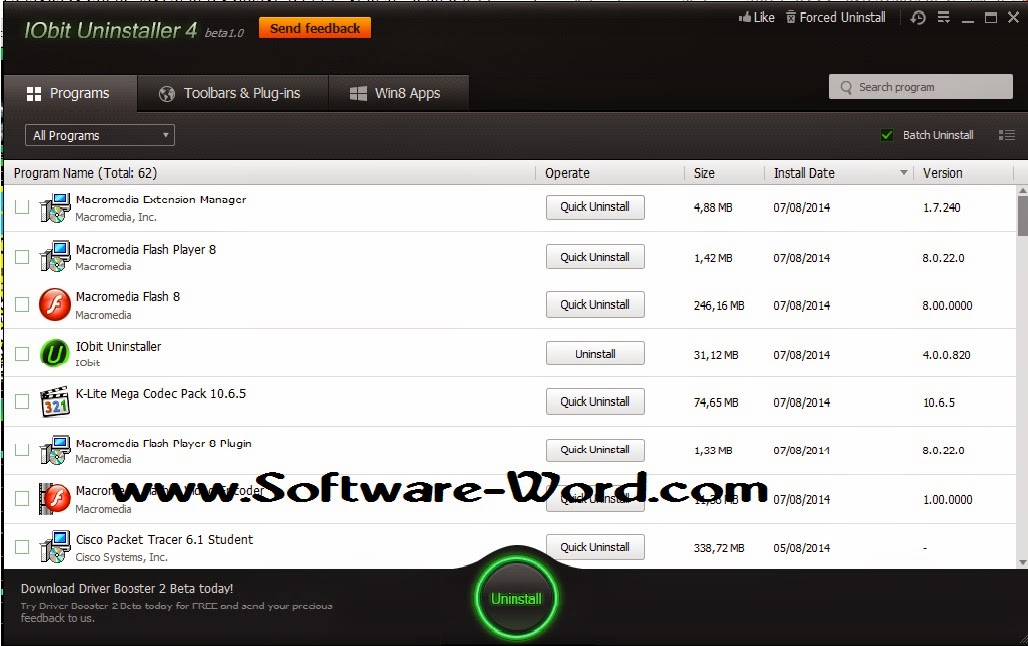Check Flash Video Encoder row checkbox
The height and width of the screenshot is (646, 1028).
coord(22,498)
